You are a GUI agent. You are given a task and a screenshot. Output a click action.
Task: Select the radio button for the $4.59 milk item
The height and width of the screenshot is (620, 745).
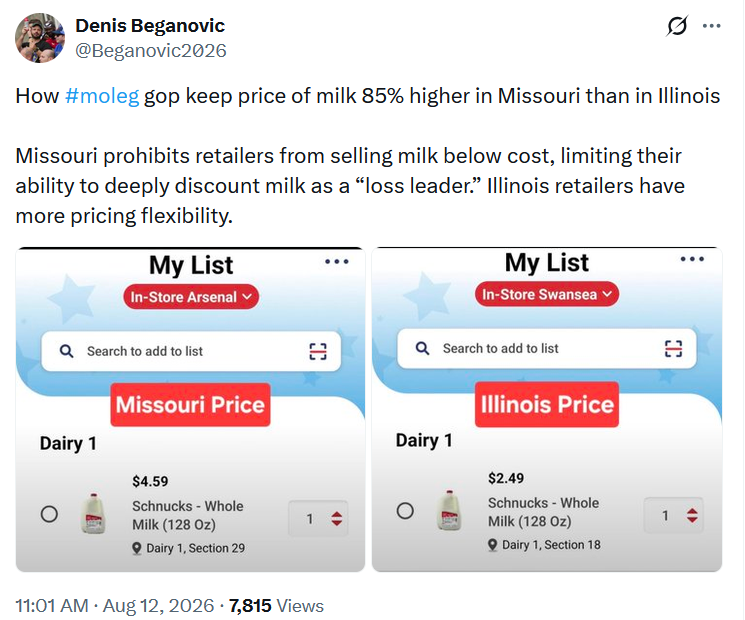click(49, 514)
